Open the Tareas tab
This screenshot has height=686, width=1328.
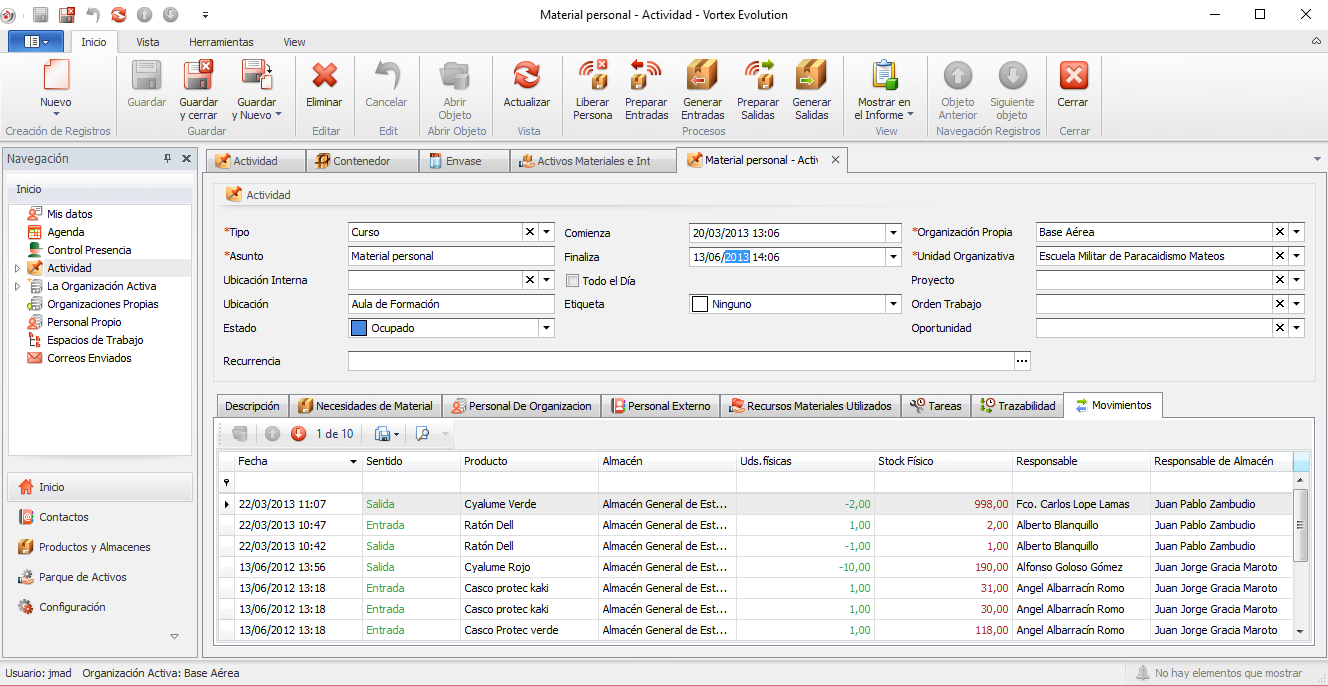[x=936, y=406]
